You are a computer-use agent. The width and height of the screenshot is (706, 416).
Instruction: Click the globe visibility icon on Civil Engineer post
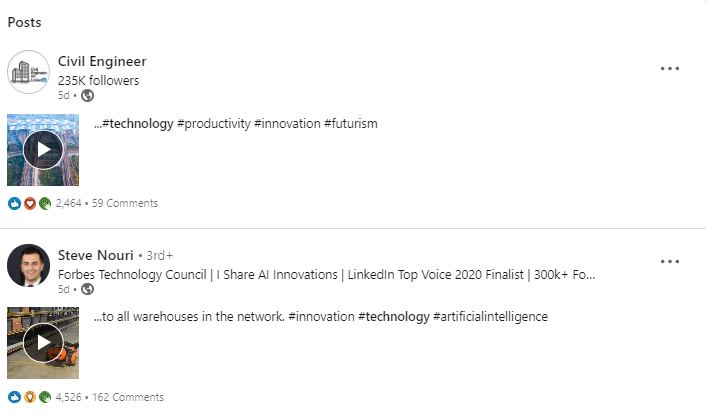click(87, 95)
